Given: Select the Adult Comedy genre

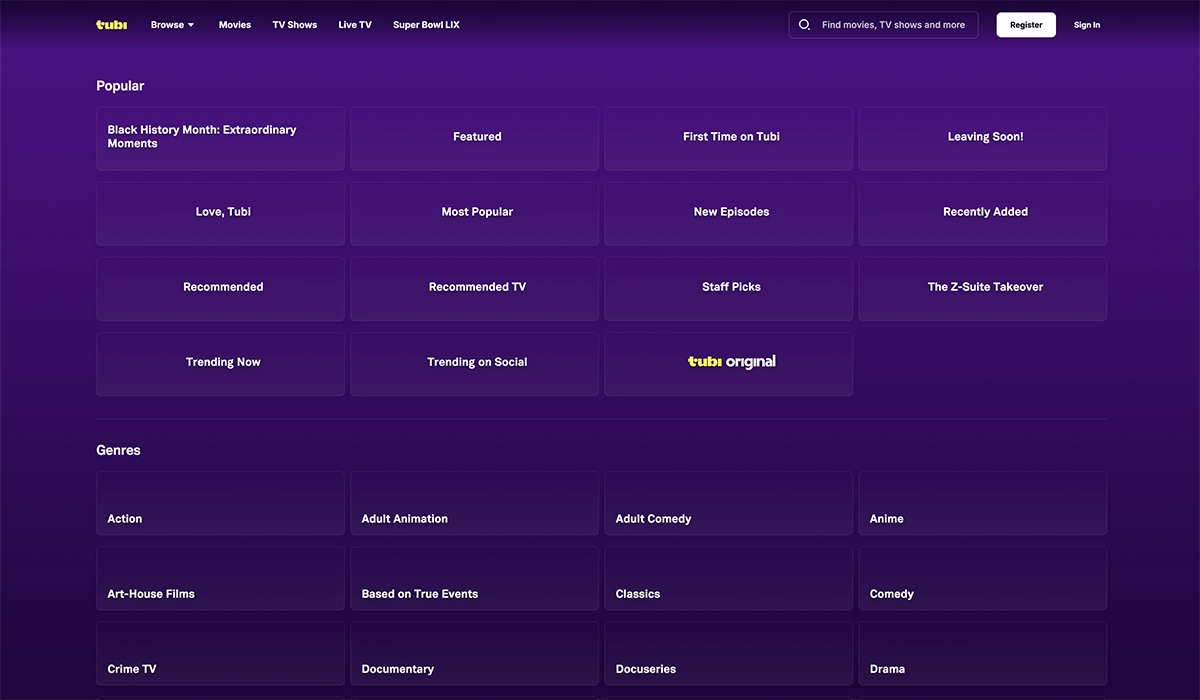Looking at the screenshot, I should [x=729, y=503].
